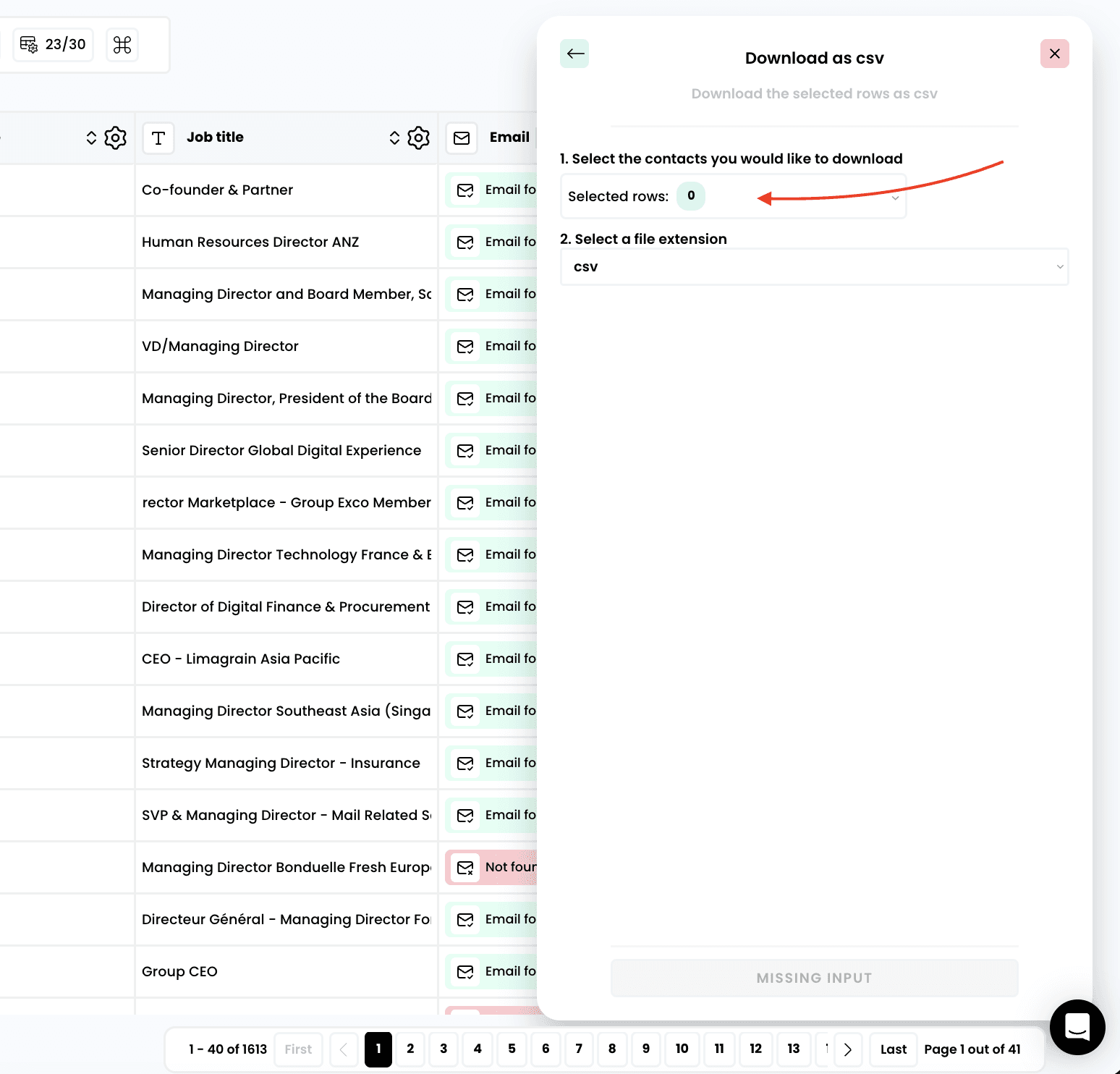
Task: Click the Email column envelope icon
Action: point(462,138)
